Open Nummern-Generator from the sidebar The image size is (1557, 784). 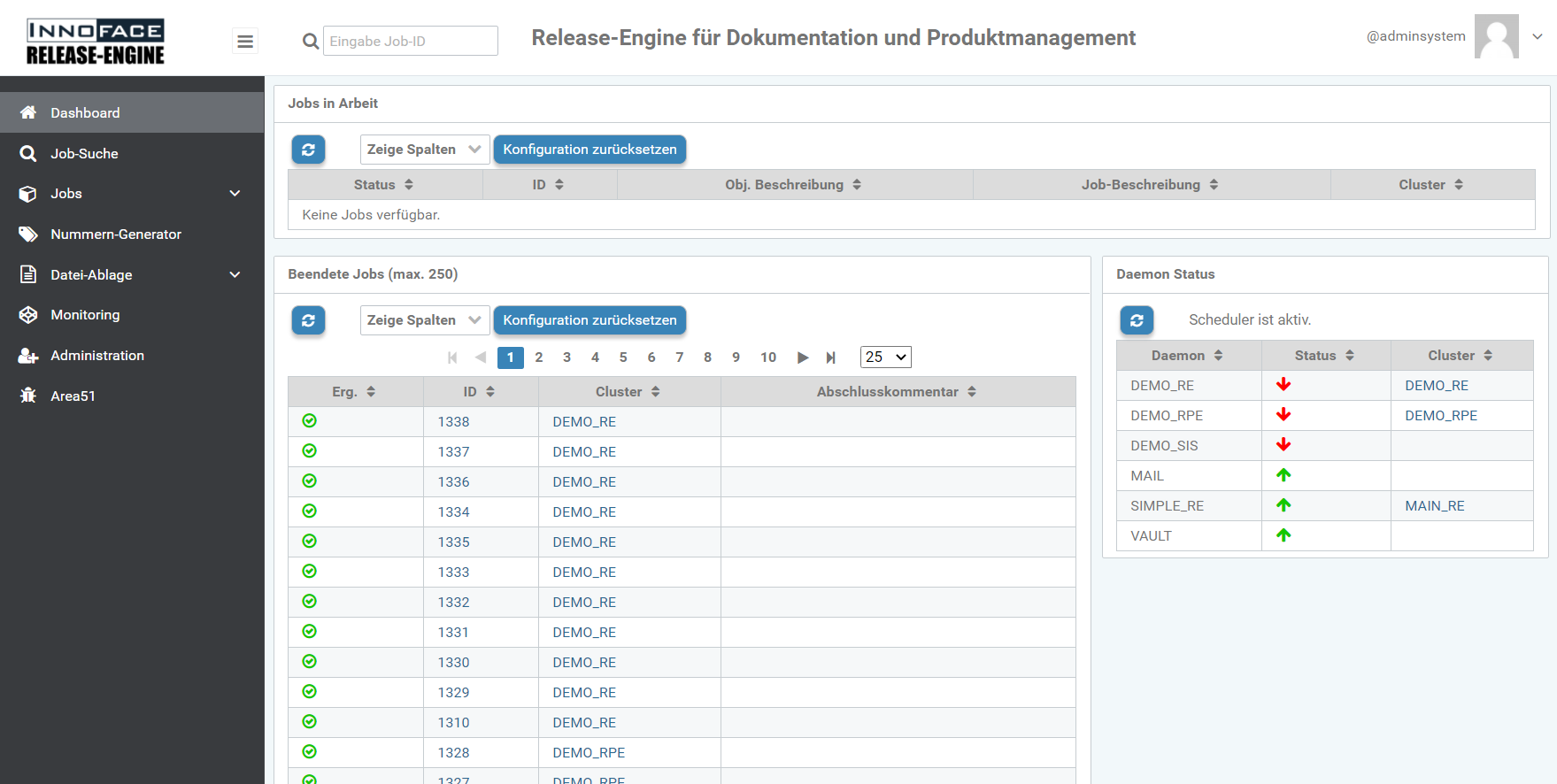point(116,234)
